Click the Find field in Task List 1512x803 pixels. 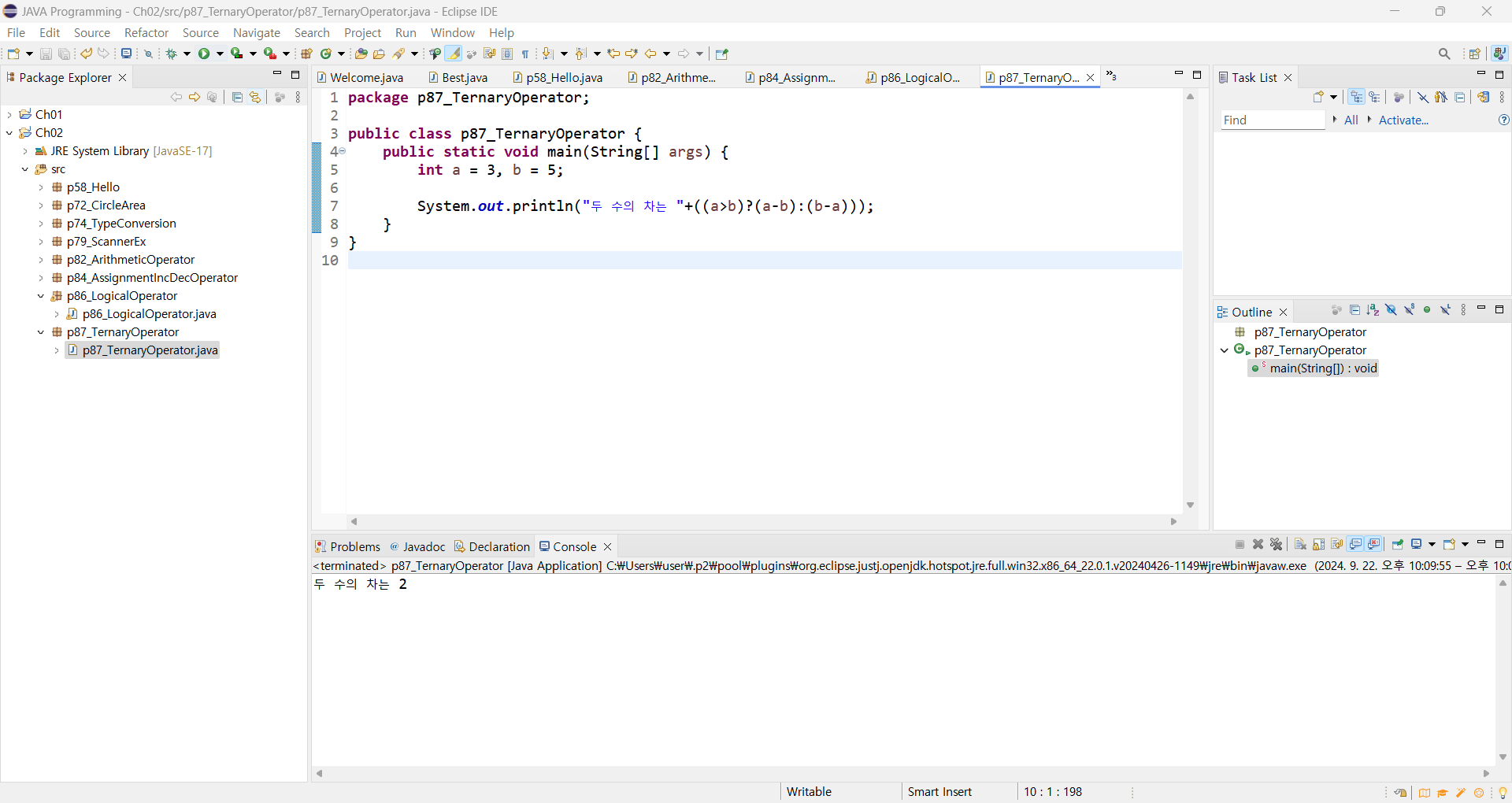[1273, 120]
